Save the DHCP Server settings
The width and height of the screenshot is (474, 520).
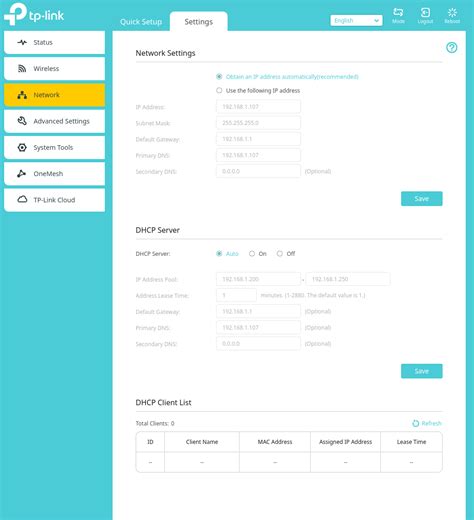(422, 371)
